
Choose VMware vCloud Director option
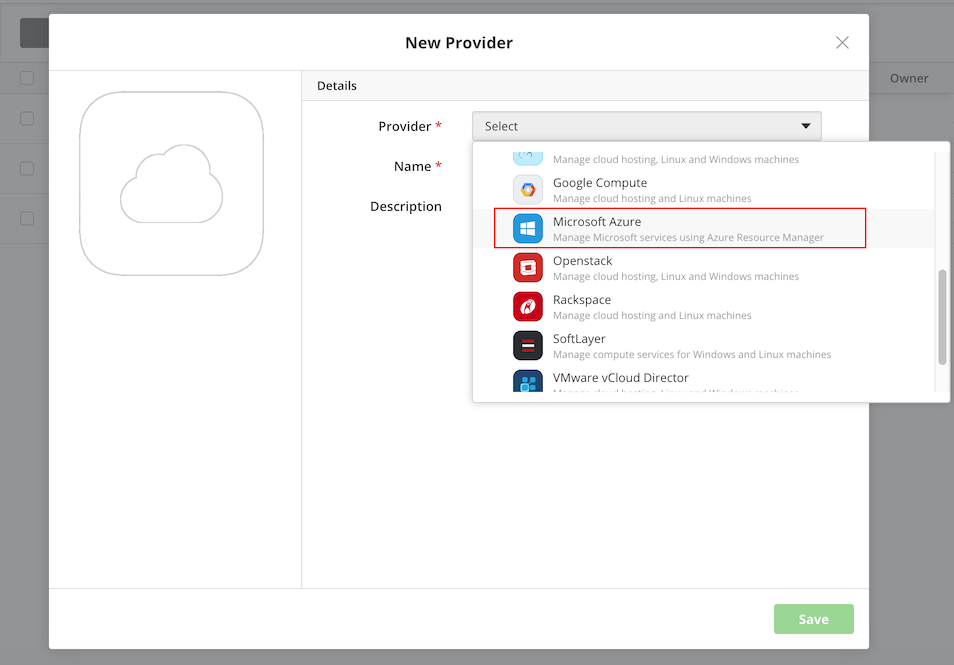pyautogui.click(x=704, y=380)
